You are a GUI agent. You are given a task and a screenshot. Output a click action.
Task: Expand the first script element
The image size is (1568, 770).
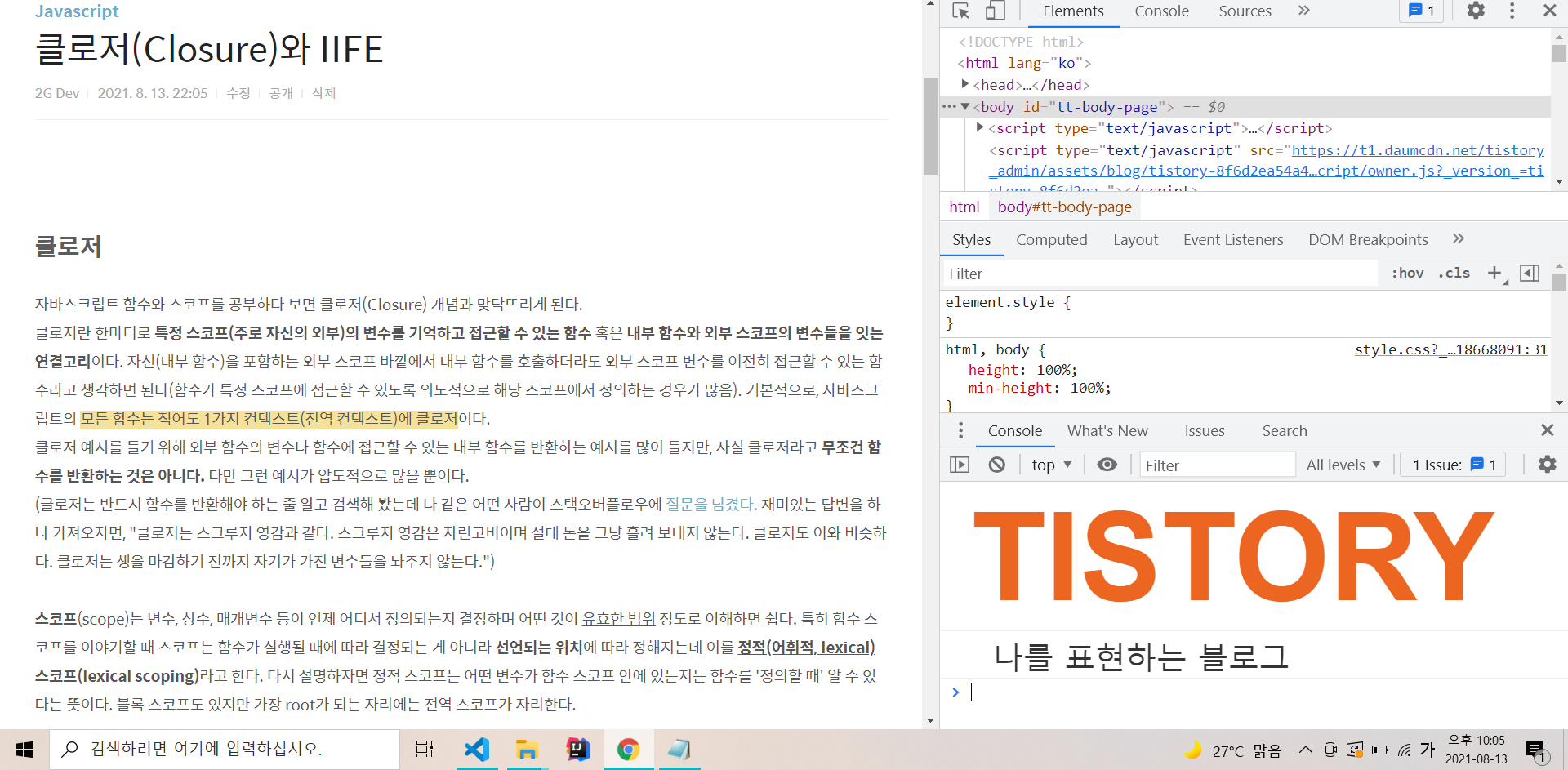980,127
